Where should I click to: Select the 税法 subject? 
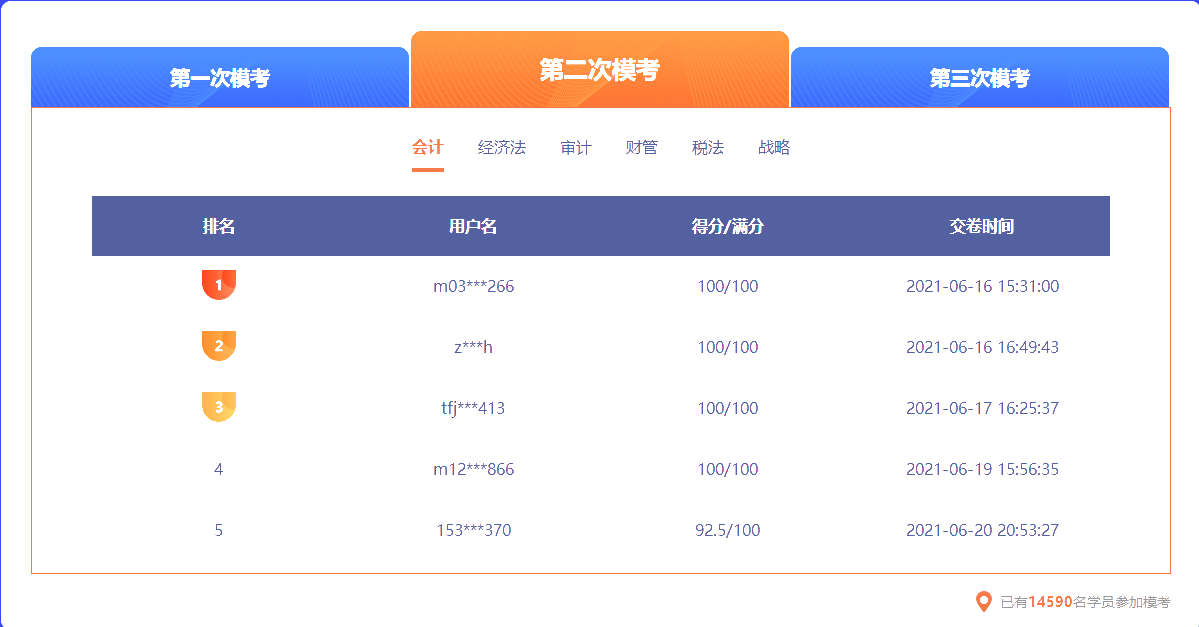[707, 147]
